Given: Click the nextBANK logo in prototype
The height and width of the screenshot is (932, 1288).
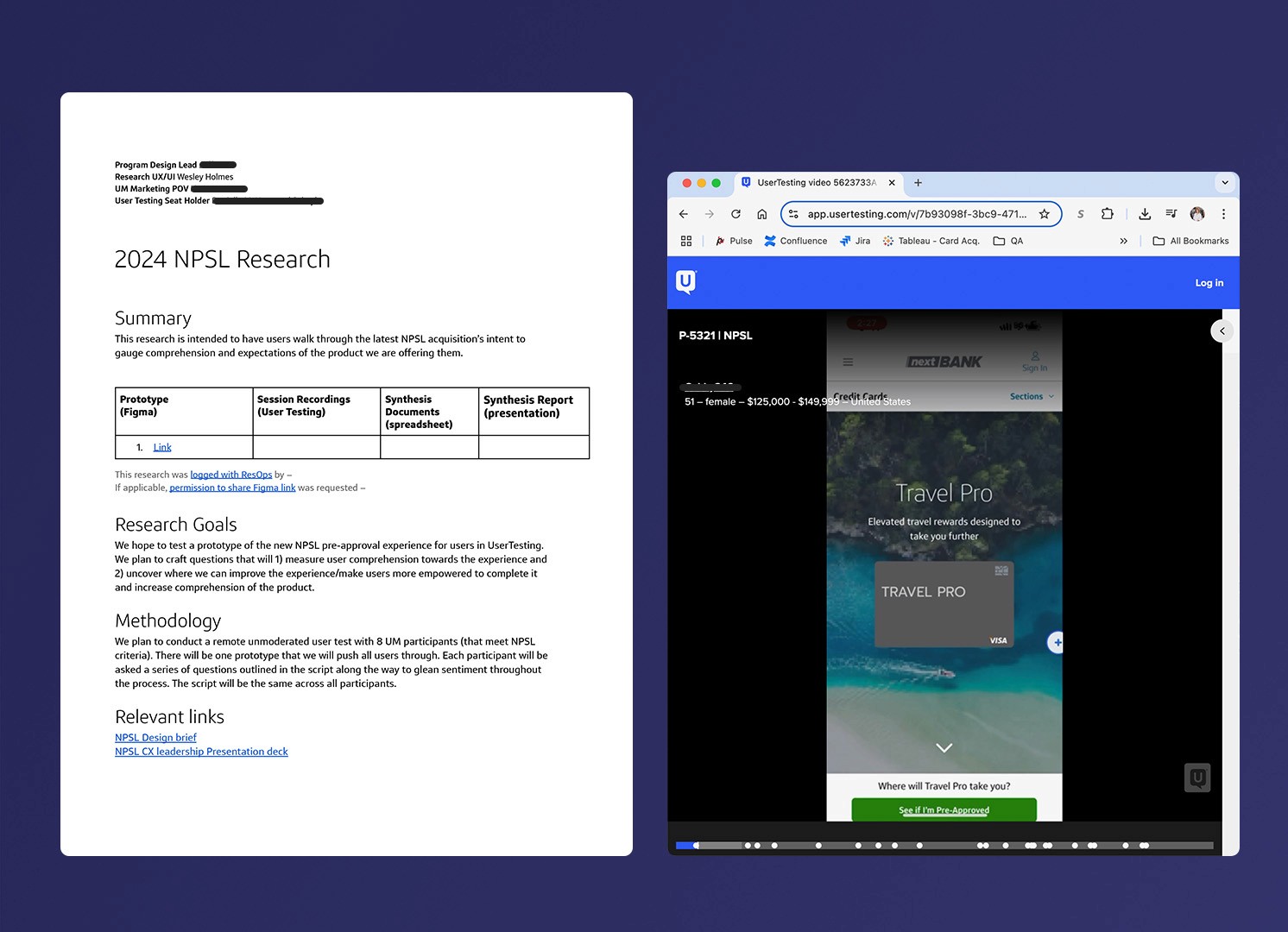Looking at the screenshot, I should tap(944, 362).
